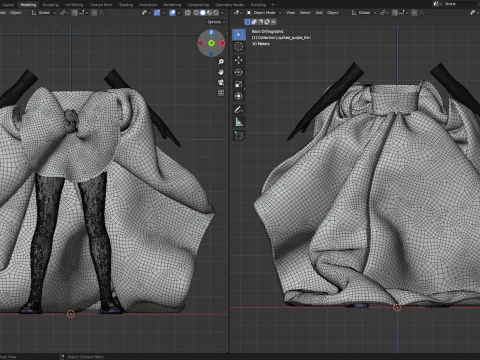Viewport: 480px width, 360px height.
Task: Choose the Invert selection mode icon
Action: coord(267,22)
